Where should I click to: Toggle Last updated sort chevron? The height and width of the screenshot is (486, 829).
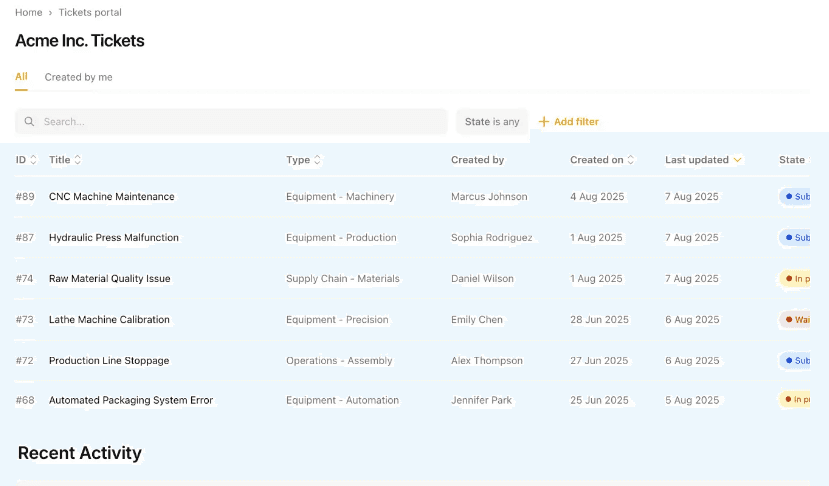[x=738, y=160]
